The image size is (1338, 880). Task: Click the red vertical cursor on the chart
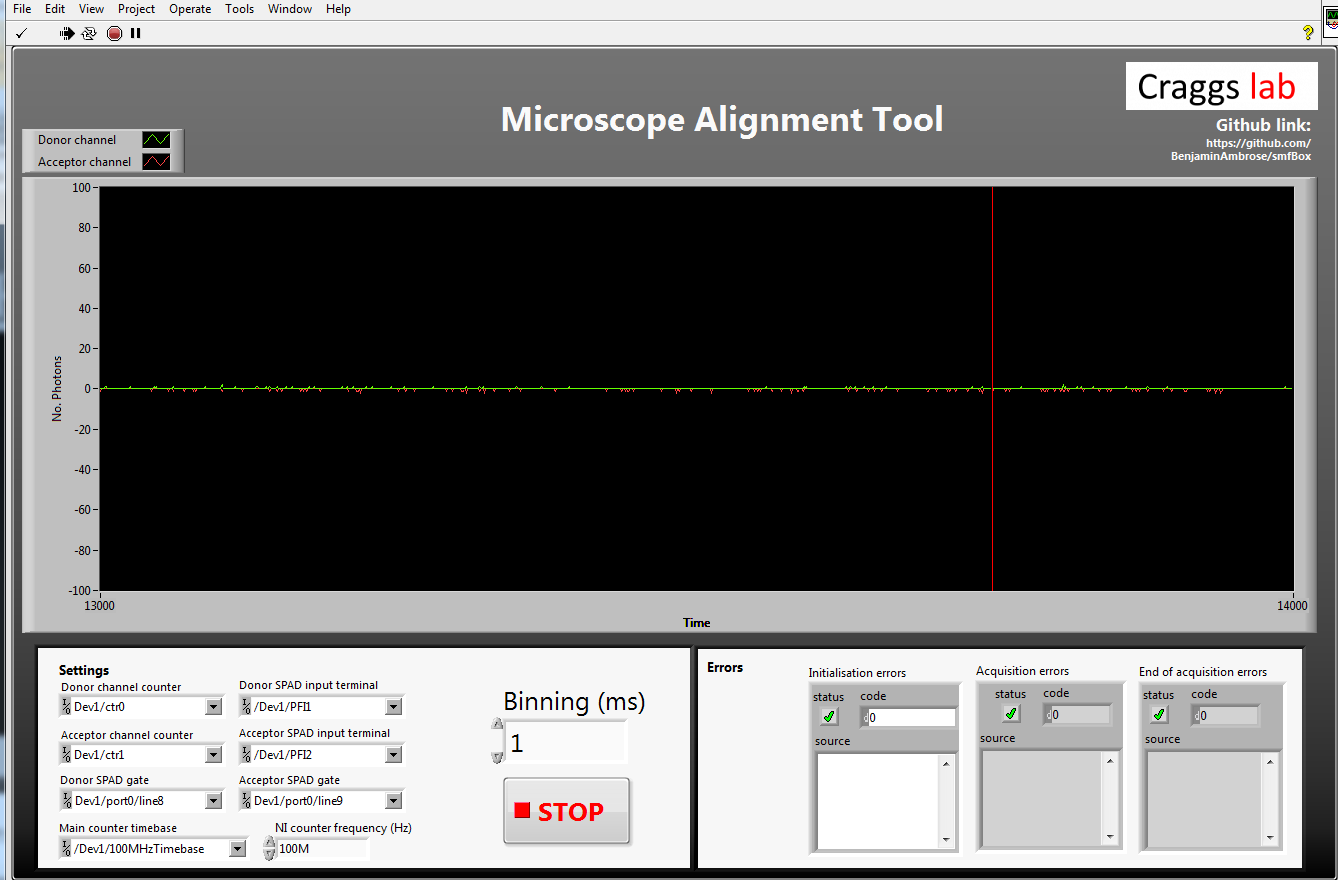coord(992,389)
